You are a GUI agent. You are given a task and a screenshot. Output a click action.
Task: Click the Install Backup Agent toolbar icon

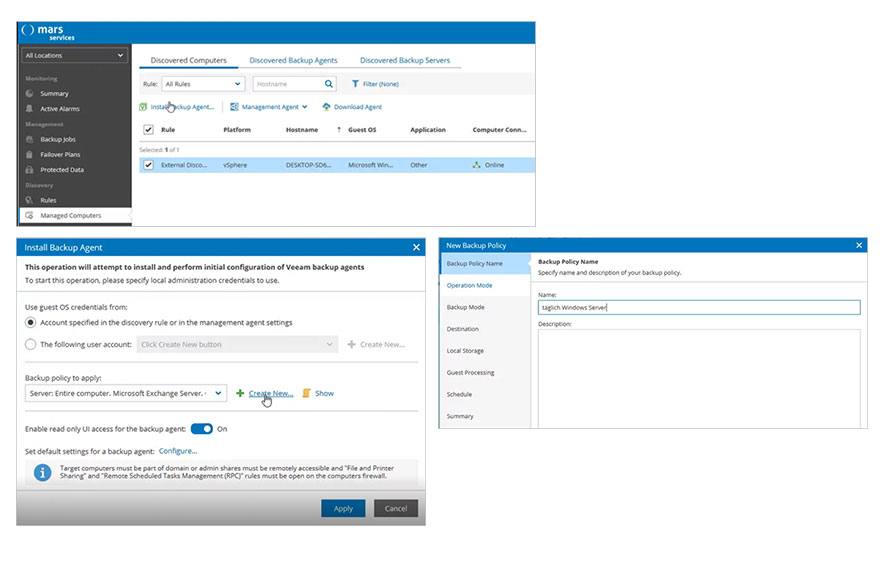[143, 107]
